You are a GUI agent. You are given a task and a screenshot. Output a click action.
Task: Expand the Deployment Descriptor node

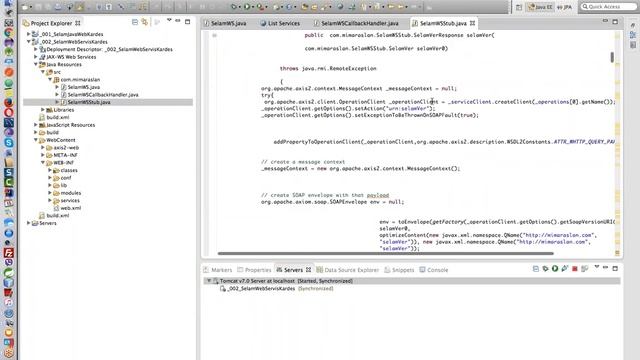(36, 49)
